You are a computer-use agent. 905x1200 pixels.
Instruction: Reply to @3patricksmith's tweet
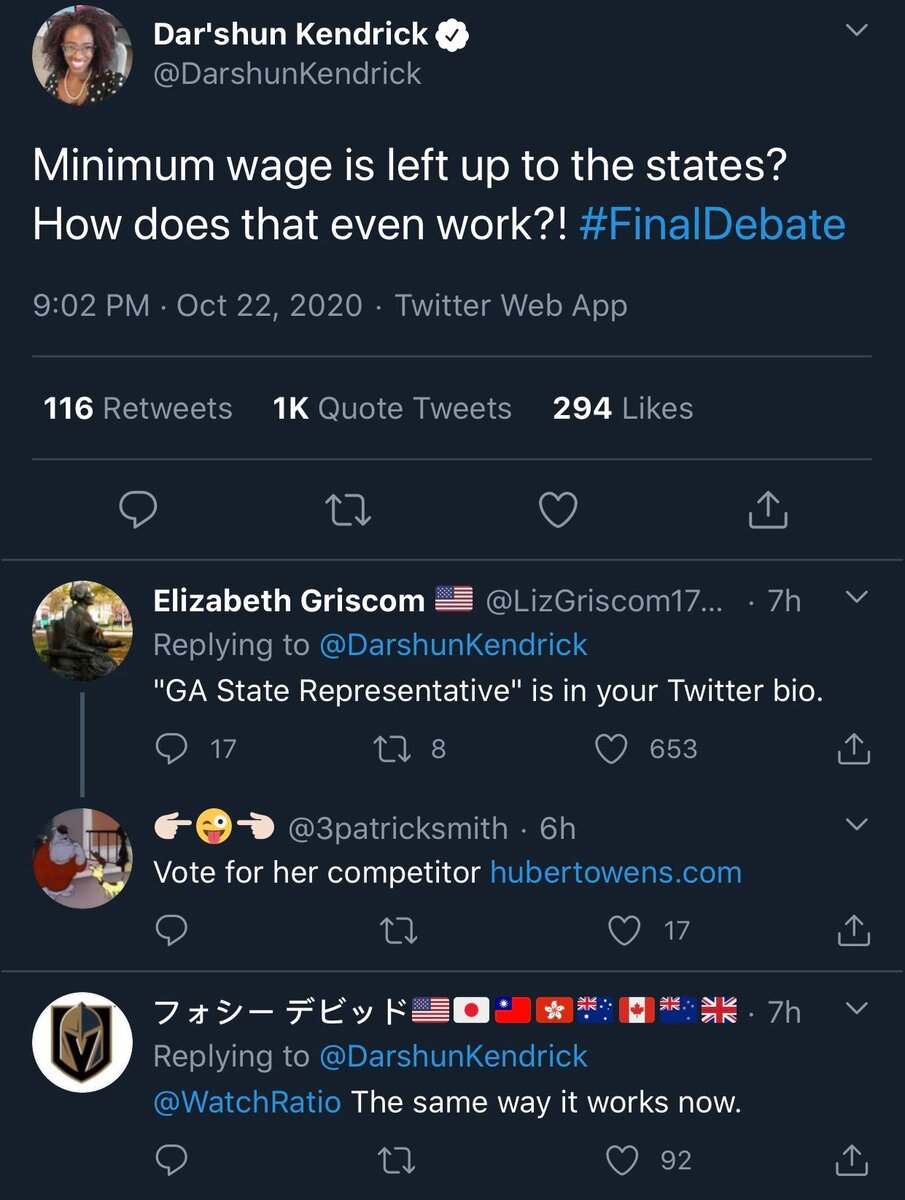click(x=173, y=931)
